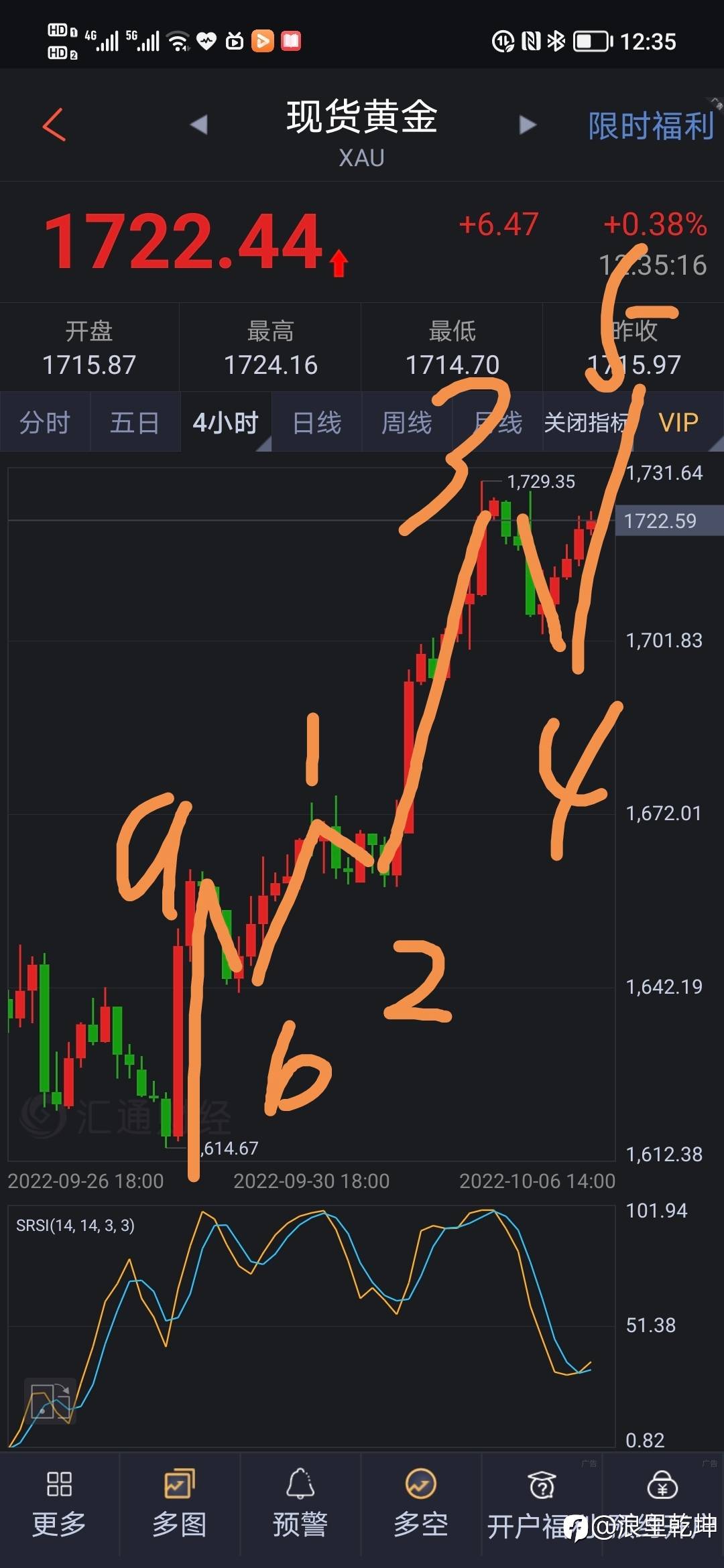Tap the SRSI(14, 14, 3, 3) indicator label
This screenshot has width=724, height=1568.
tap(75, 1225)
